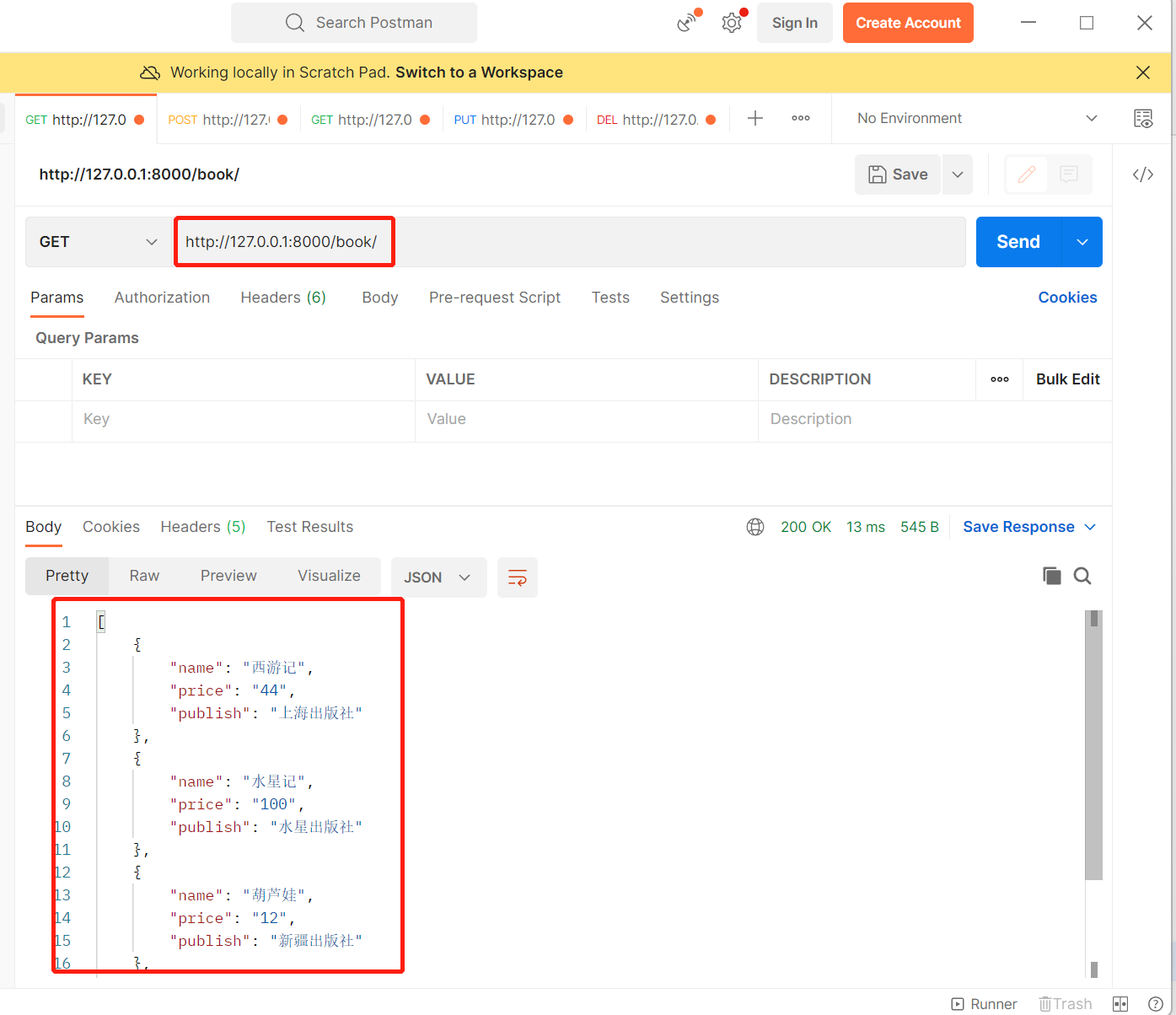Open the Test Results tab
Viewport: 1176px width, 1015px height.
coord(310,527)
